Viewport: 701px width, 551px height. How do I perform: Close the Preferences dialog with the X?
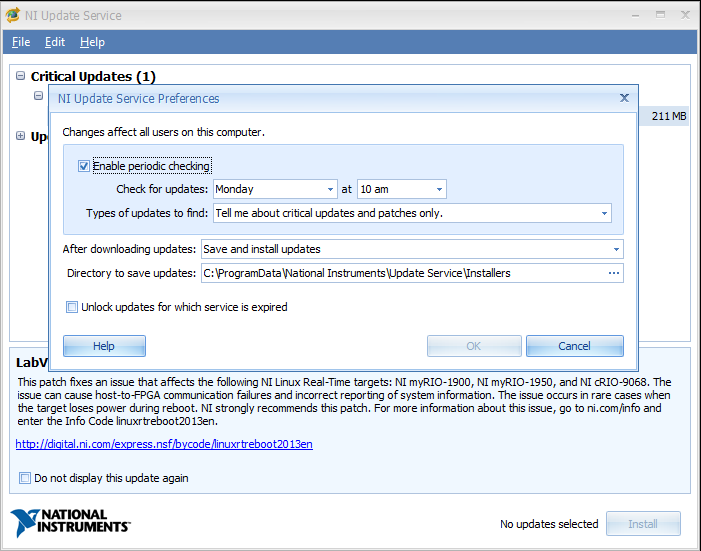tap(624, 98)
